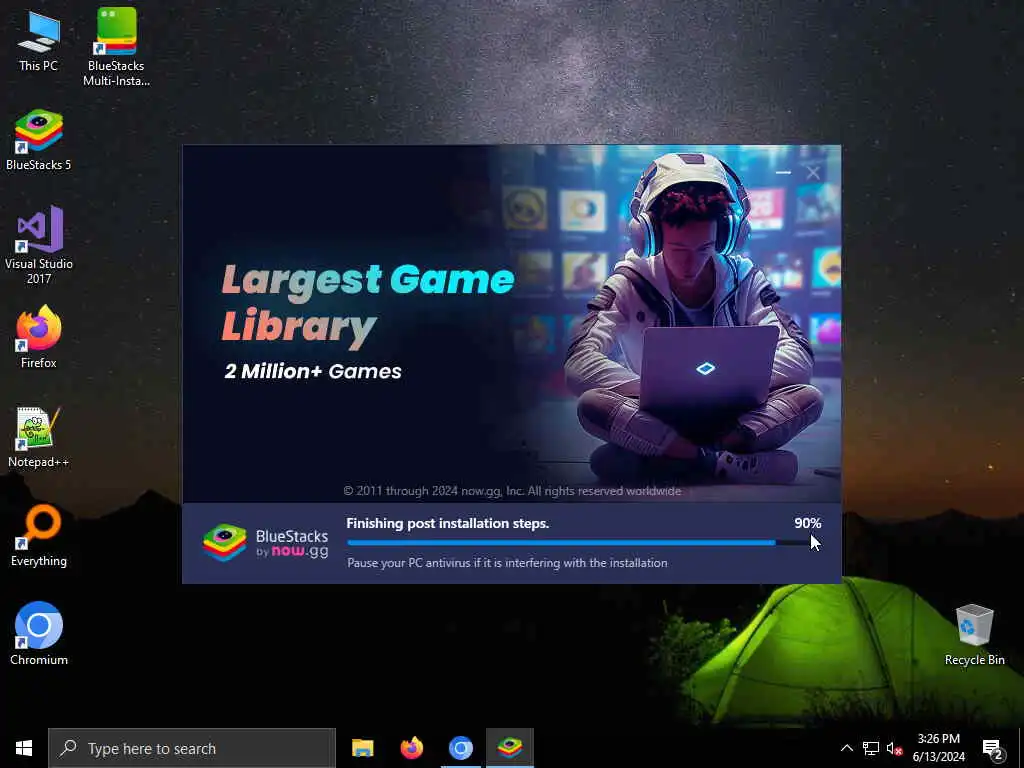Click the Windows Start button
Image resolution: width=1024 pixels, height=768 pixels.
click(x=24, y=748)
